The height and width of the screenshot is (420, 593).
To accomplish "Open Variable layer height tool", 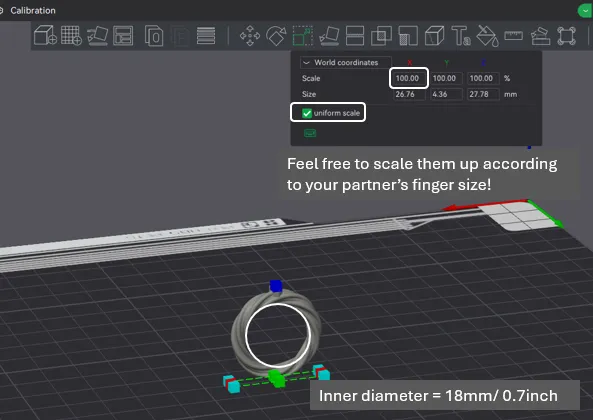I will point(206,36).
